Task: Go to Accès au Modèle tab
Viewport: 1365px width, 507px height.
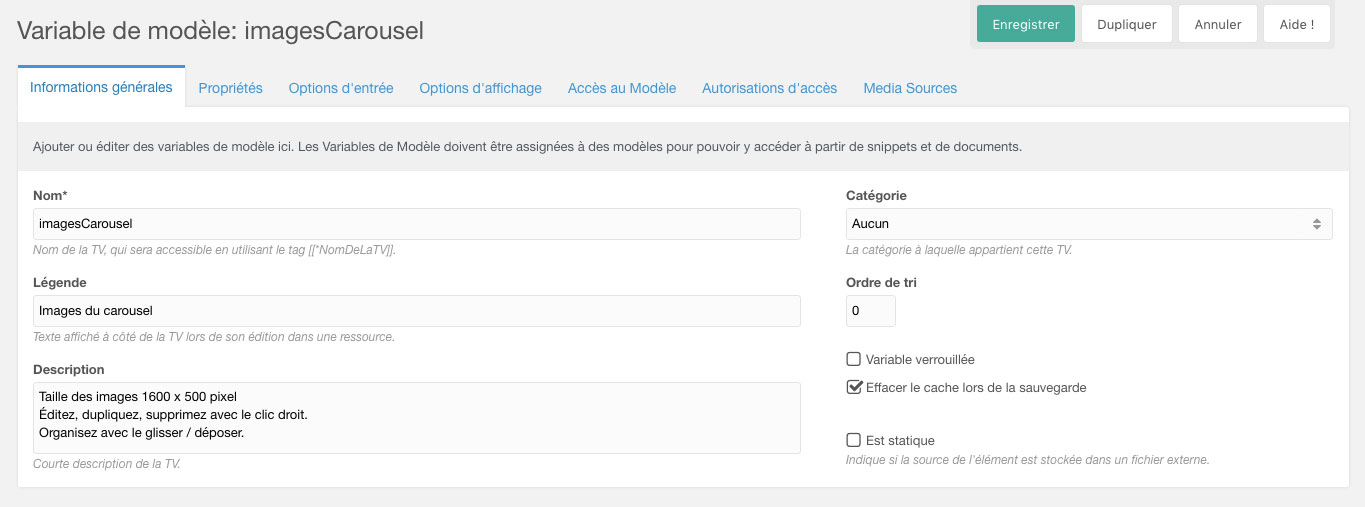Action: tap(622, 88)
